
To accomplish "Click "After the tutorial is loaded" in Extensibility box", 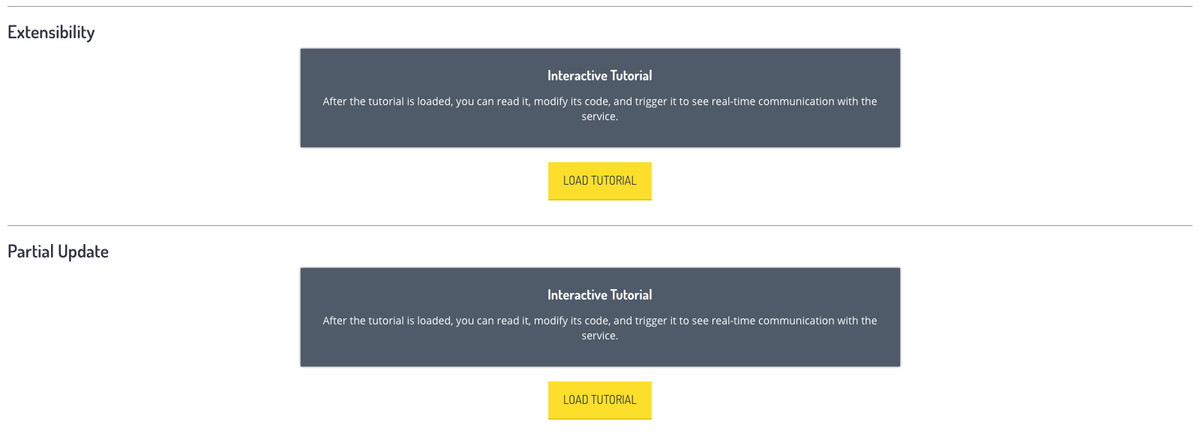I will tap(386, 102).
